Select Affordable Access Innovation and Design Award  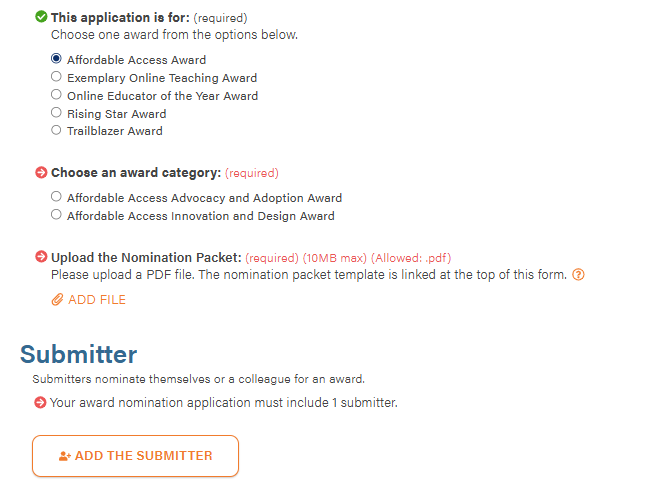(57, 215)
